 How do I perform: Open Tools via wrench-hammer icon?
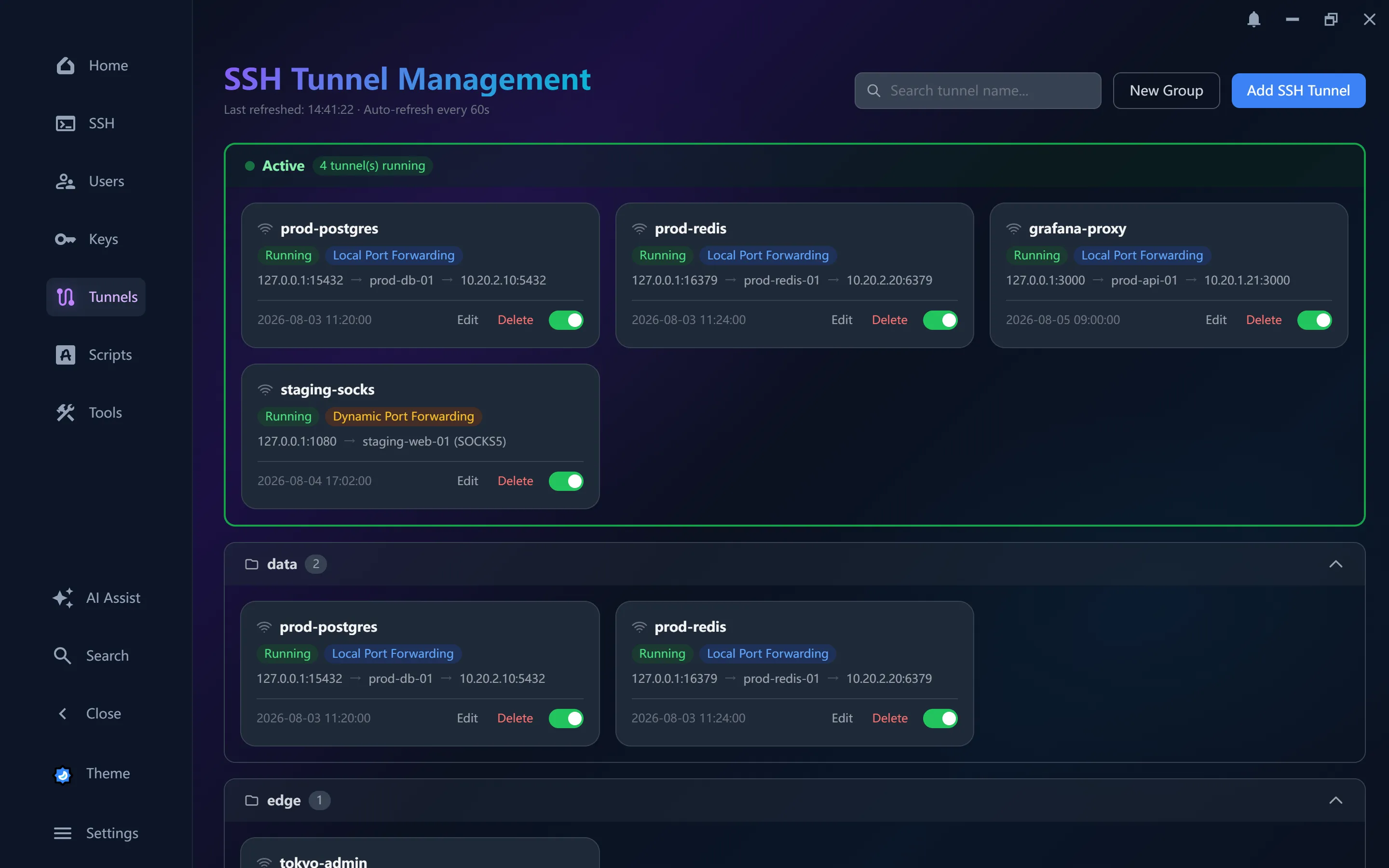coord(66,413)
